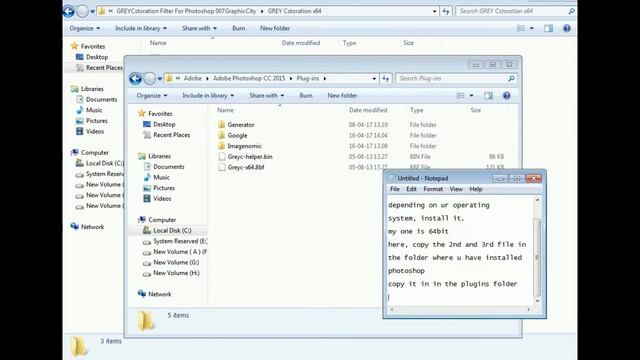This screenshot has width=640, height=360.
Task: Open Organize dropdown in GREY Cstoration window
Action: point(84,28)
